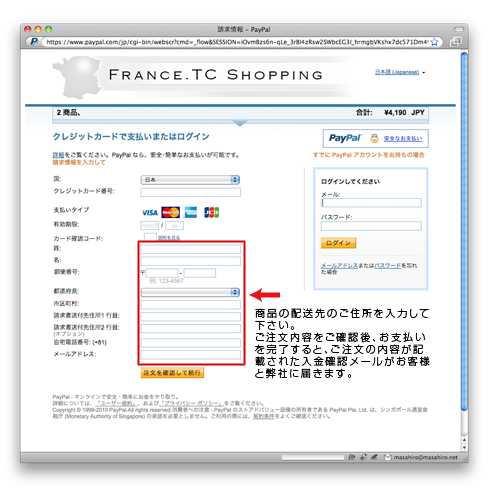Click the padlock icon next to PayPal logo
This screenshot has width=500, height=500.
pyautogui.click(x=374, y=138)
